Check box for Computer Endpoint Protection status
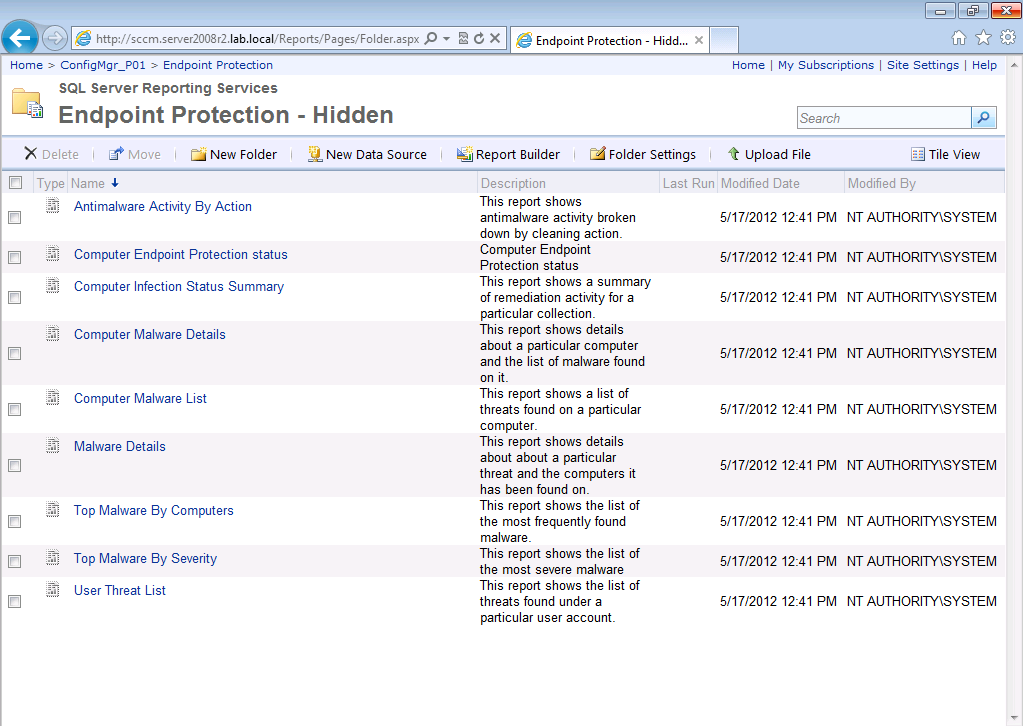The width and height of the screenshot is (1023, 726). coord(14,257)
